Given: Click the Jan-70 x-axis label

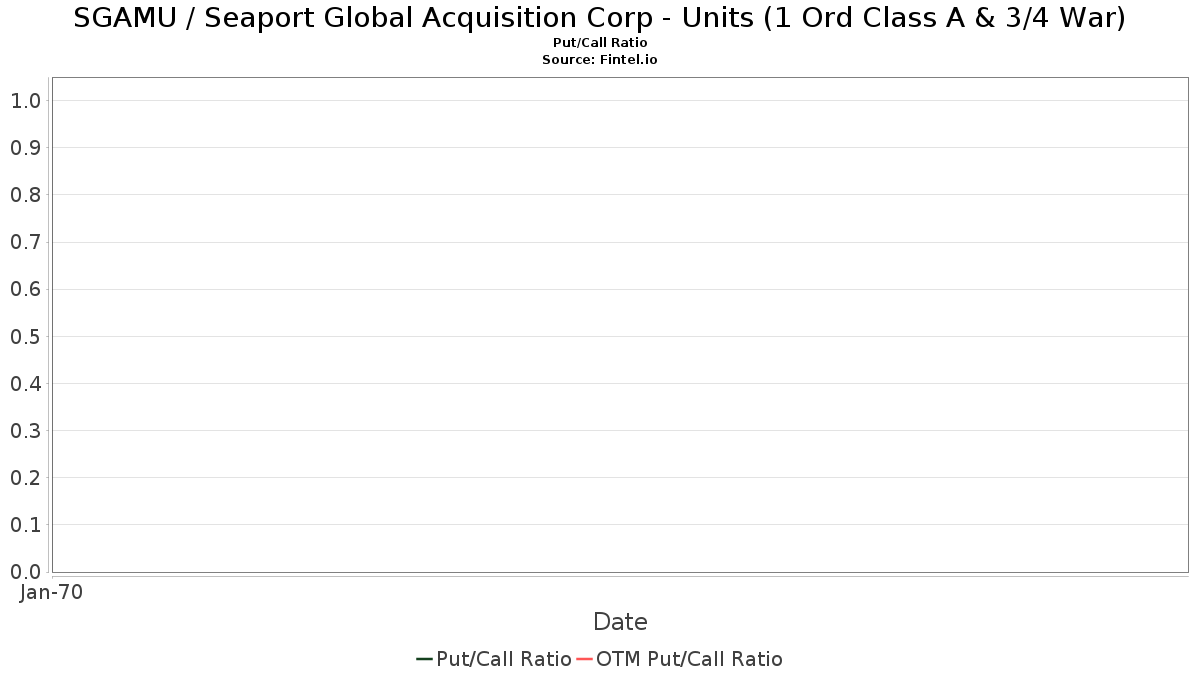Looking at the screenshot, I should point(51,592).
